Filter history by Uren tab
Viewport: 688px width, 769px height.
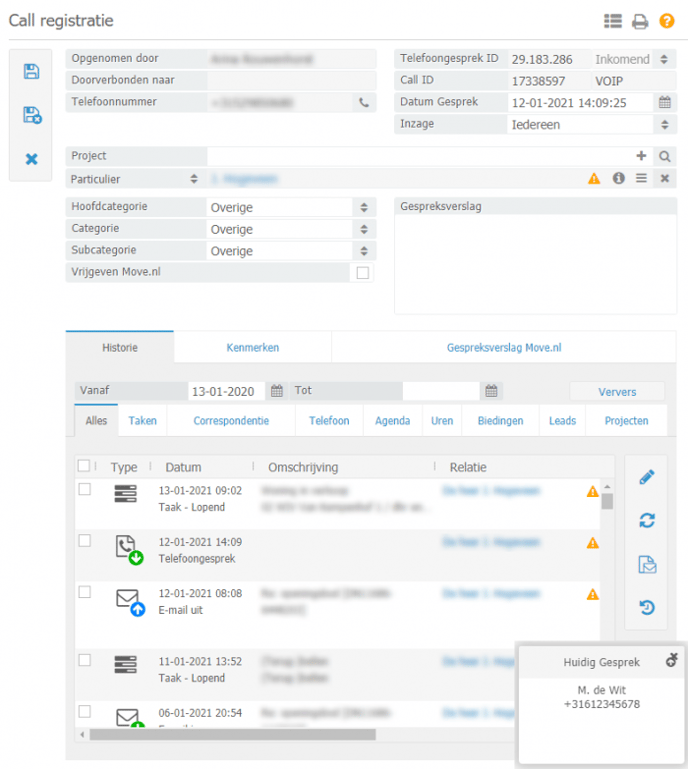442,421
